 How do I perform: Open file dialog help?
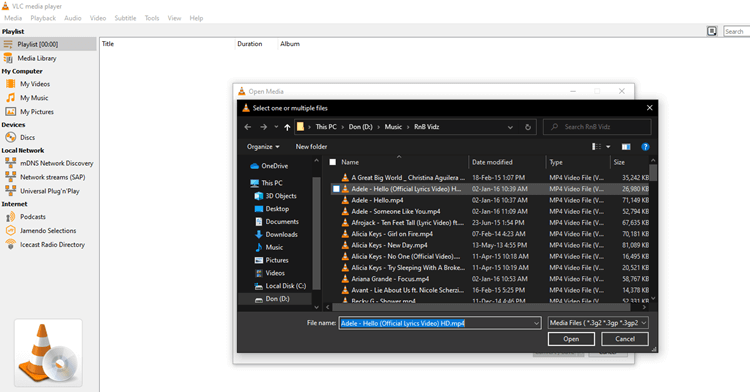click(645, 147)
